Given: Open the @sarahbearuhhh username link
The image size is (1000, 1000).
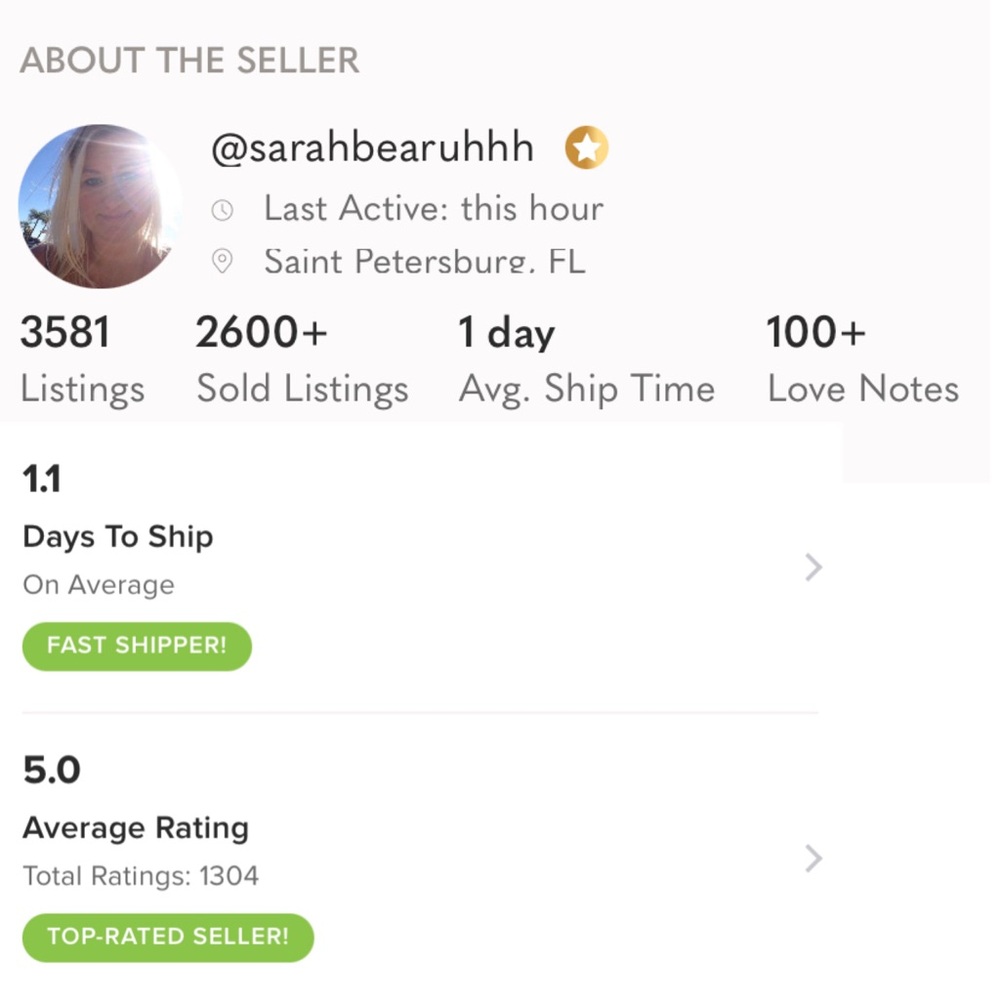Looking at the screenshot, I should [372, 150].
